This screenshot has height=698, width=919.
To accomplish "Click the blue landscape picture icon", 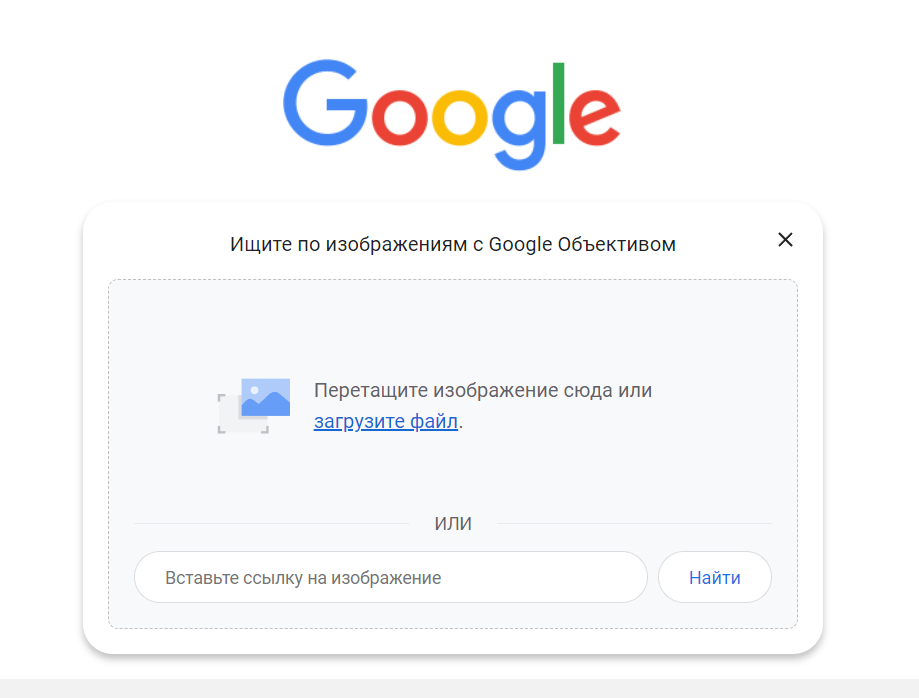I will point(267,396).
